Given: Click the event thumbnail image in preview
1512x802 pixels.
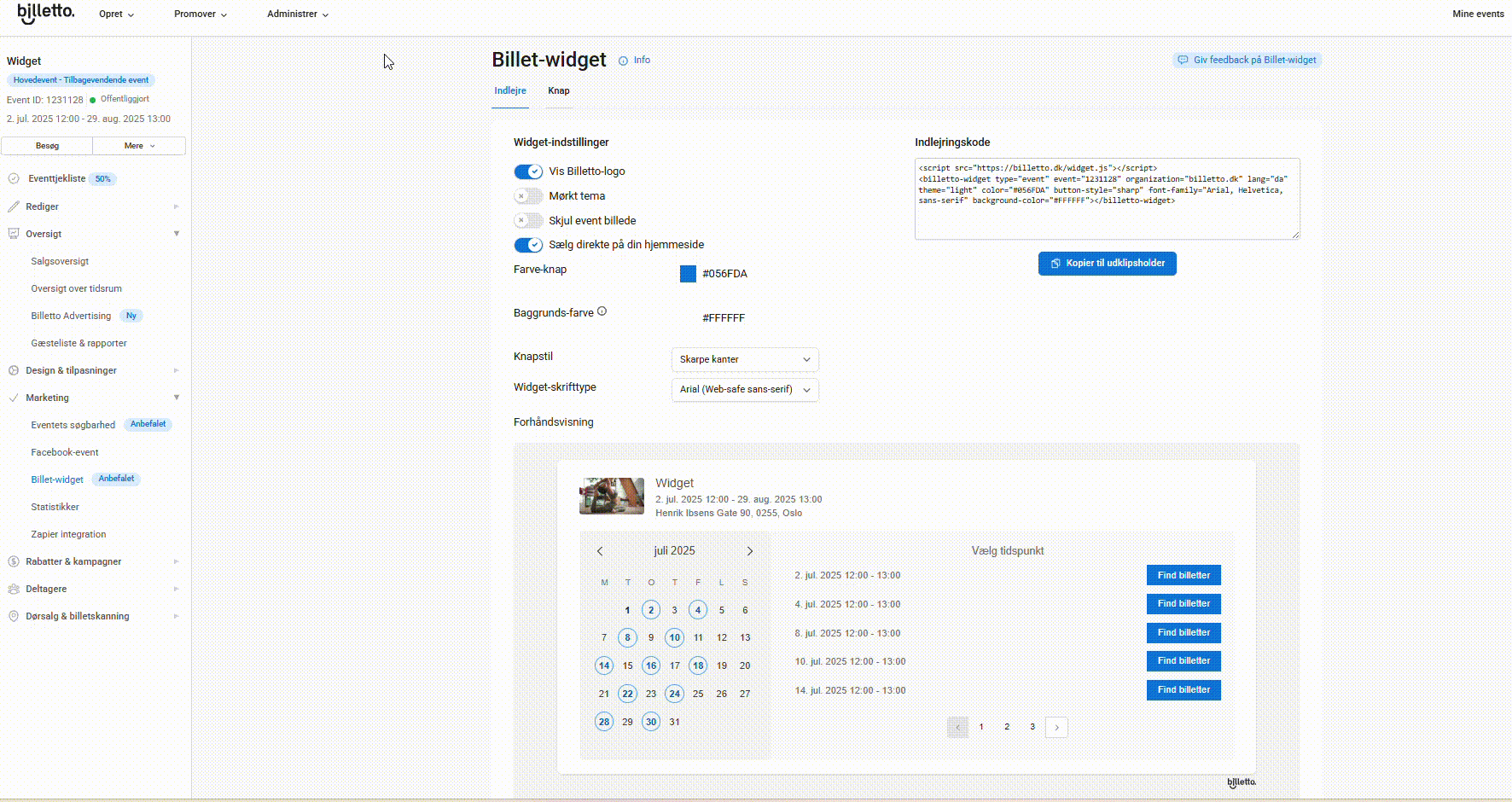Looking at the screenshot, I should coord(612,496).
